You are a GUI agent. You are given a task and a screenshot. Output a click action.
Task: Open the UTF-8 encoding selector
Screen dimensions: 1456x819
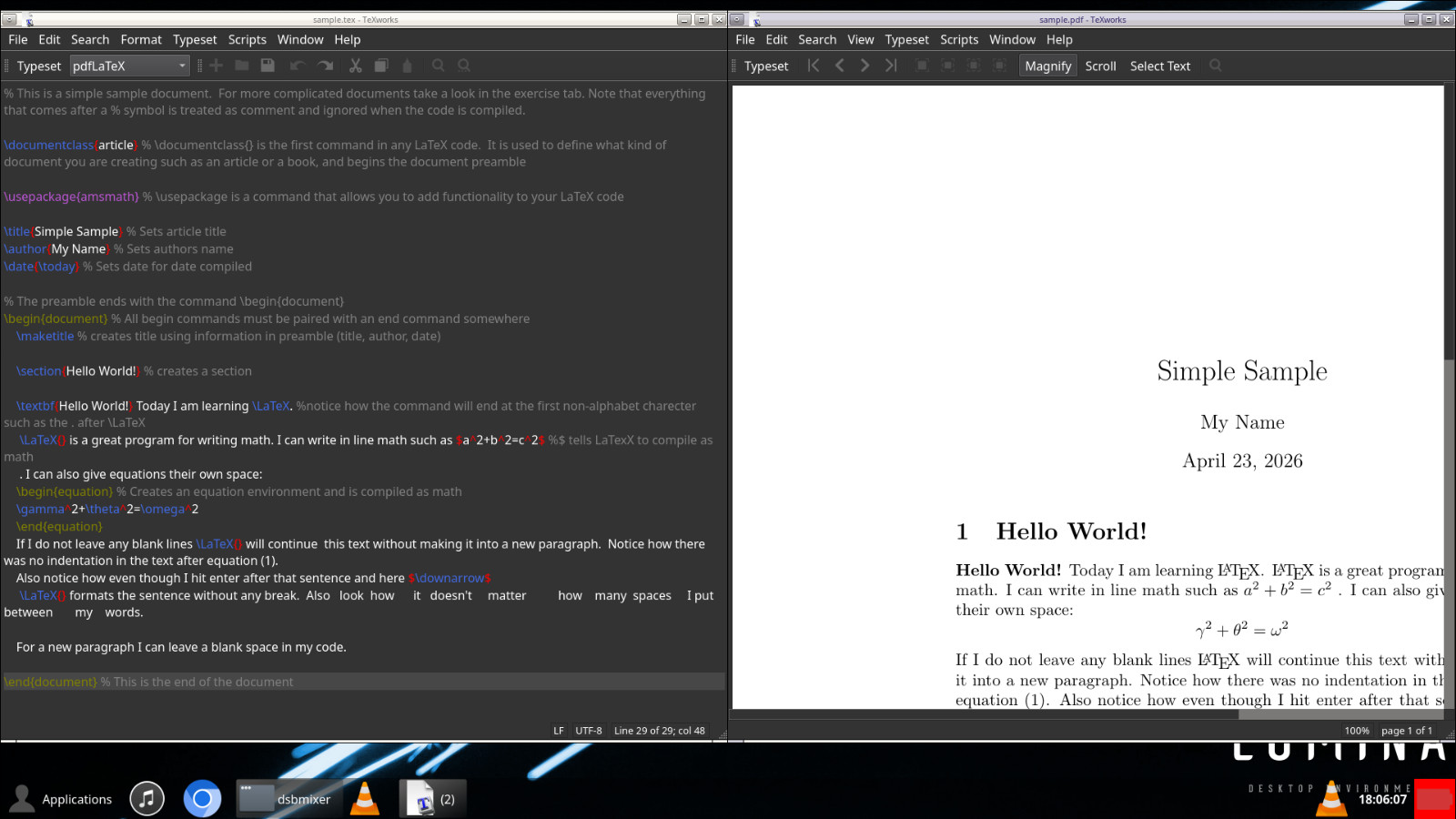[x=589, y=731]
